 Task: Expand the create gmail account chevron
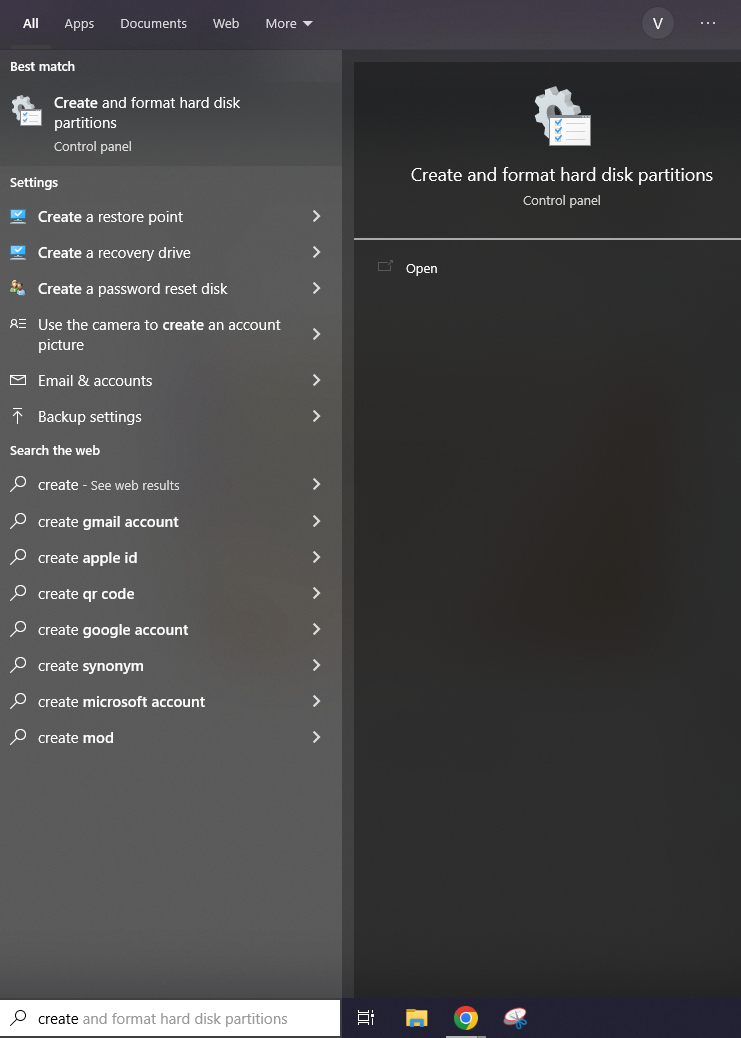(x=317, y=521)
